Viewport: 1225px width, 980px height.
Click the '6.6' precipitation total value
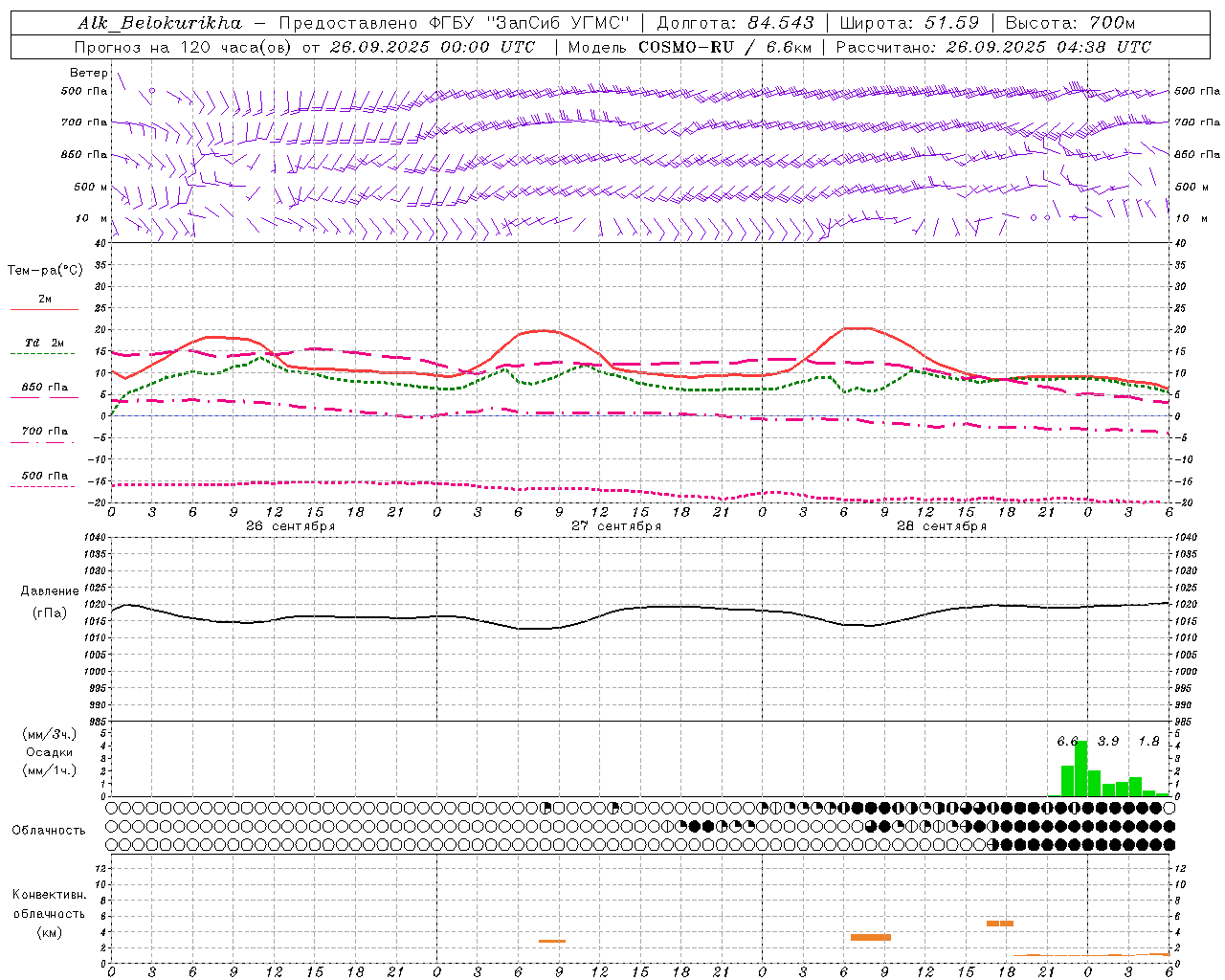tap(1067, 742)
